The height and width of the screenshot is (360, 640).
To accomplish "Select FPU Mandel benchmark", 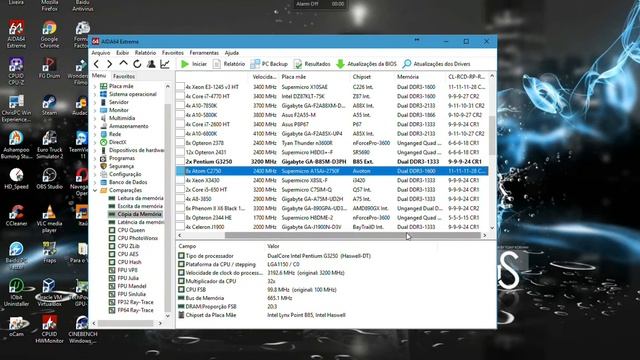I will [x=127, y=286].
